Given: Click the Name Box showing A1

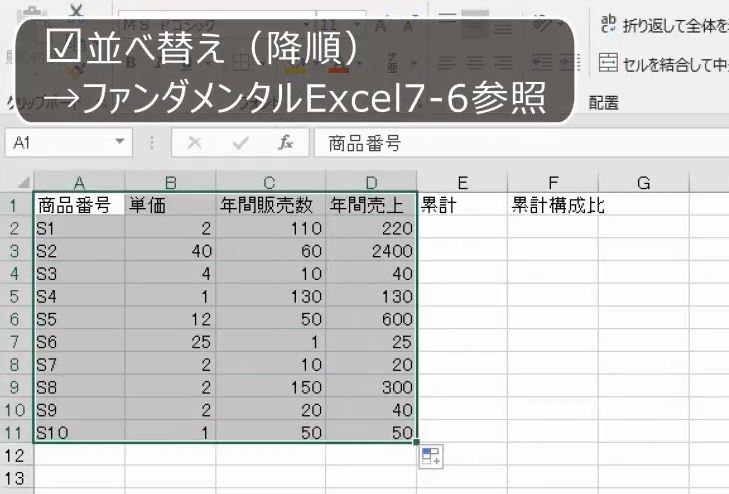Looking at the screenshot, I should coord(68,143).
